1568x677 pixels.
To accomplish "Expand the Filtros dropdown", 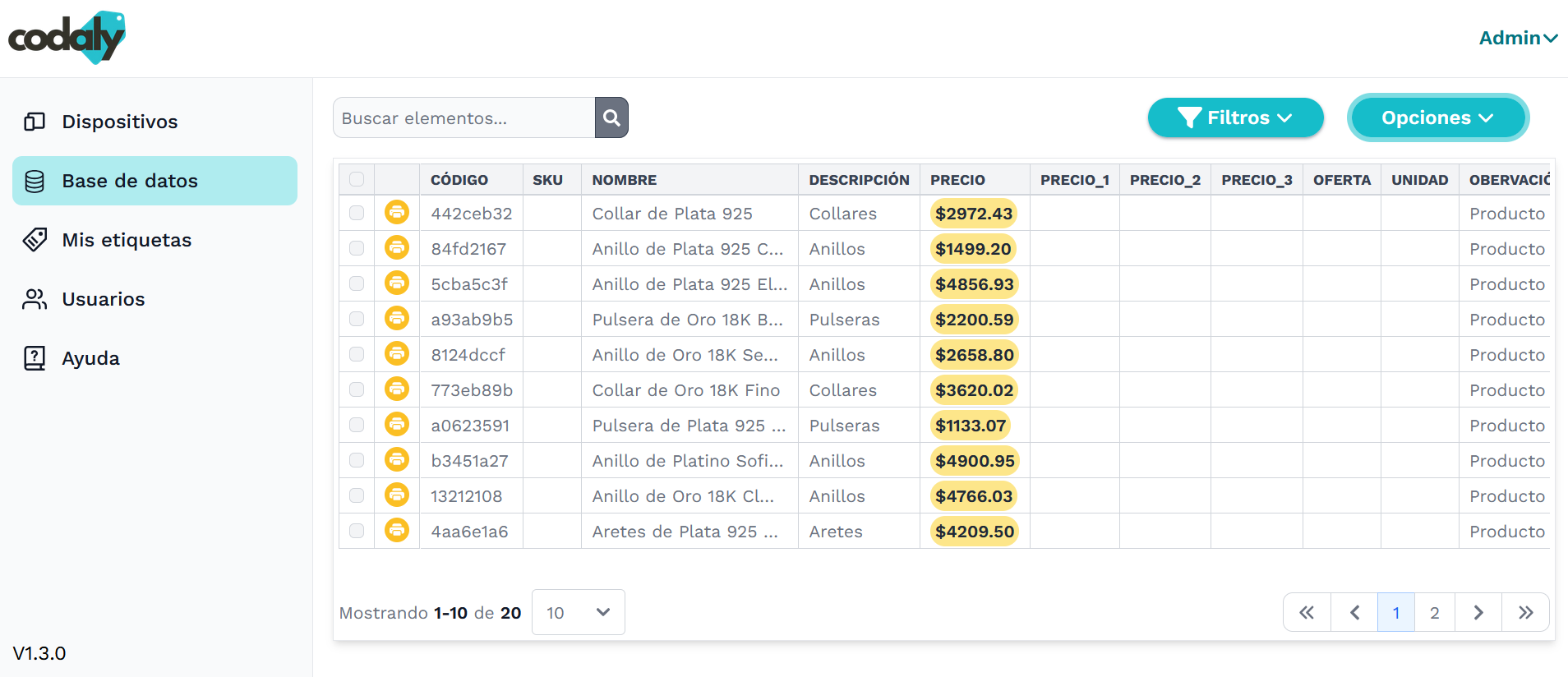I will pyautogui.click(x=1235, y=117).
